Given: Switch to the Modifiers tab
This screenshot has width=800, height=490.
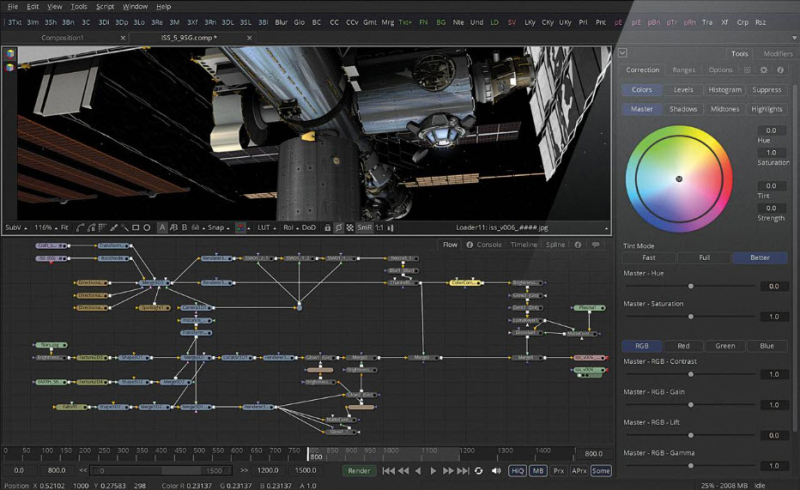Looking at the screenshot, I should coord(777,53).
